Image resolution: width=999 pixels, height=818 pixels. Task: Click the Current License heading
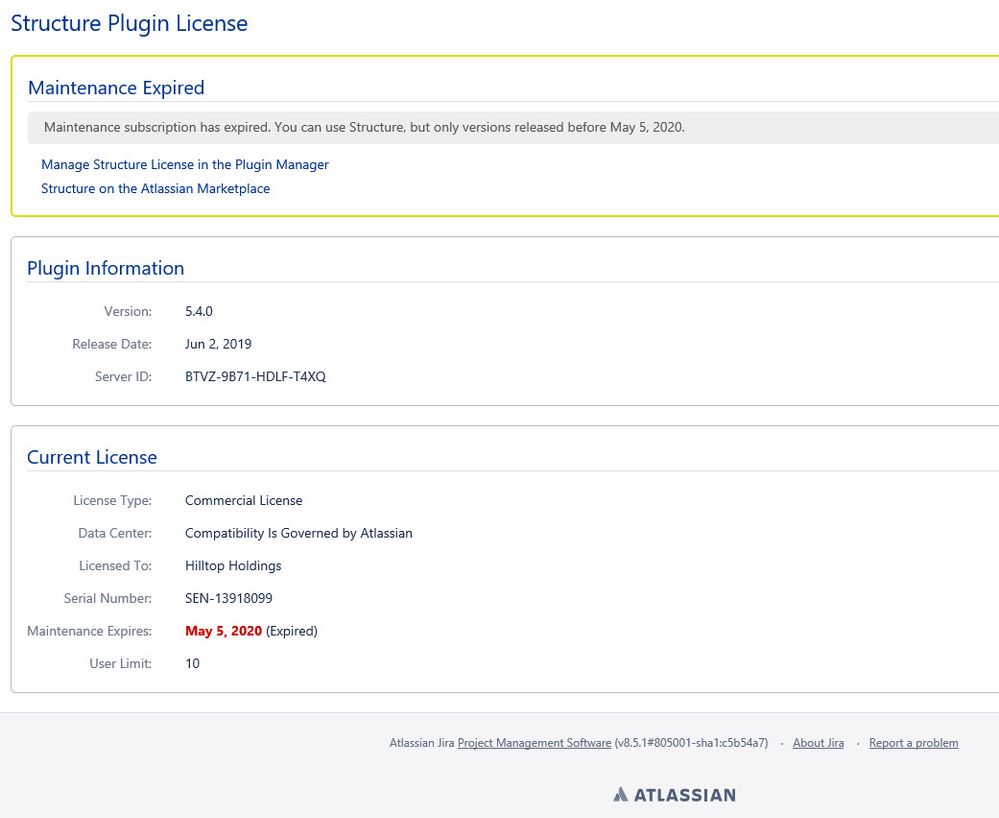coord(92,457)
